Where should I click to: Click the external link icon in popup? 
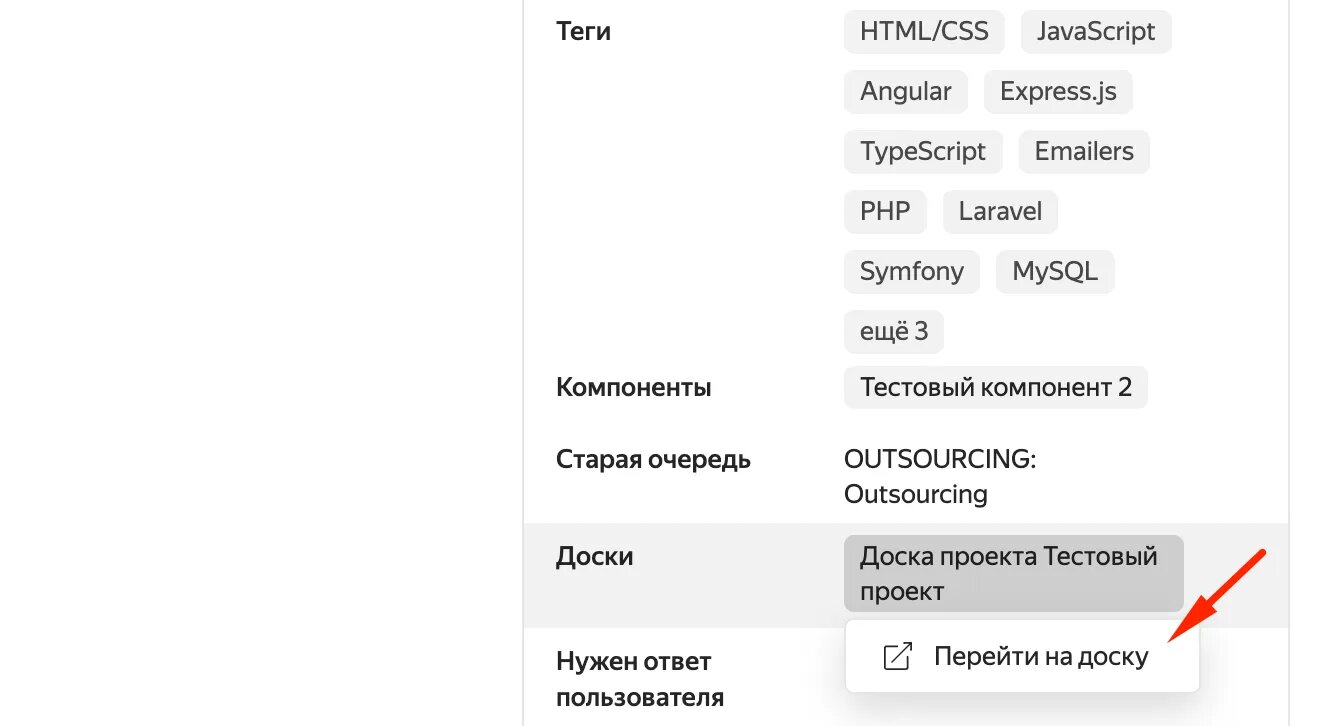pos(897,657)
